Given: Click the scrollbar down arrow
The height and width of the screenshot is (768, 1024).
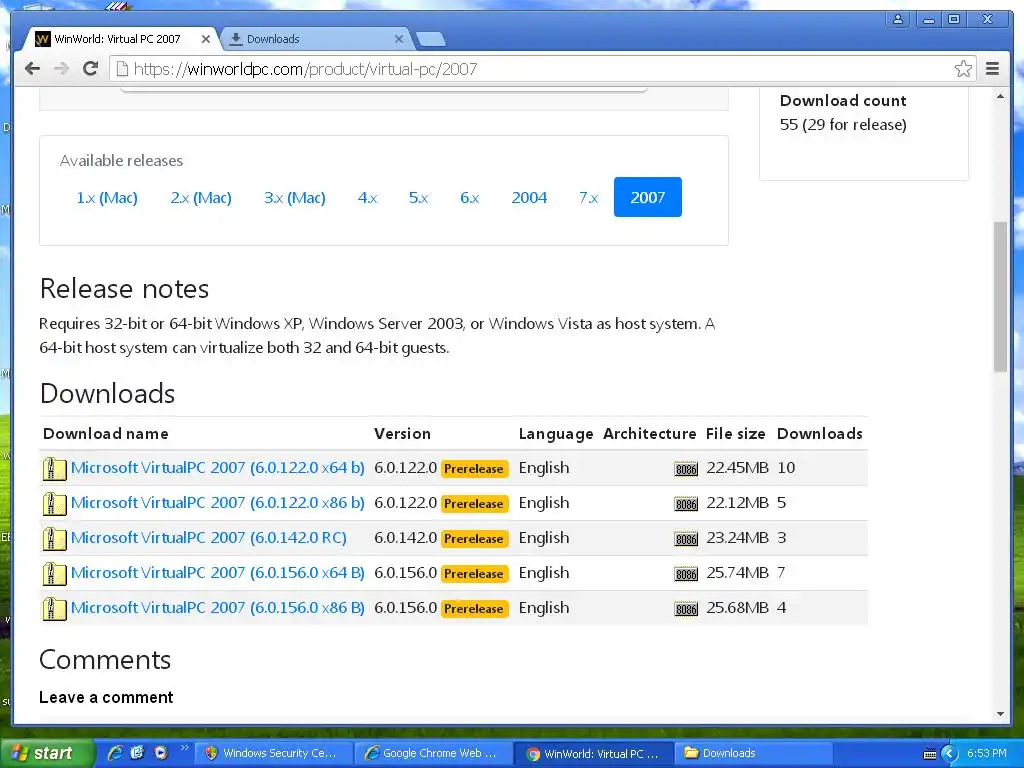Looking at the screenshot, I should 1000,714.
